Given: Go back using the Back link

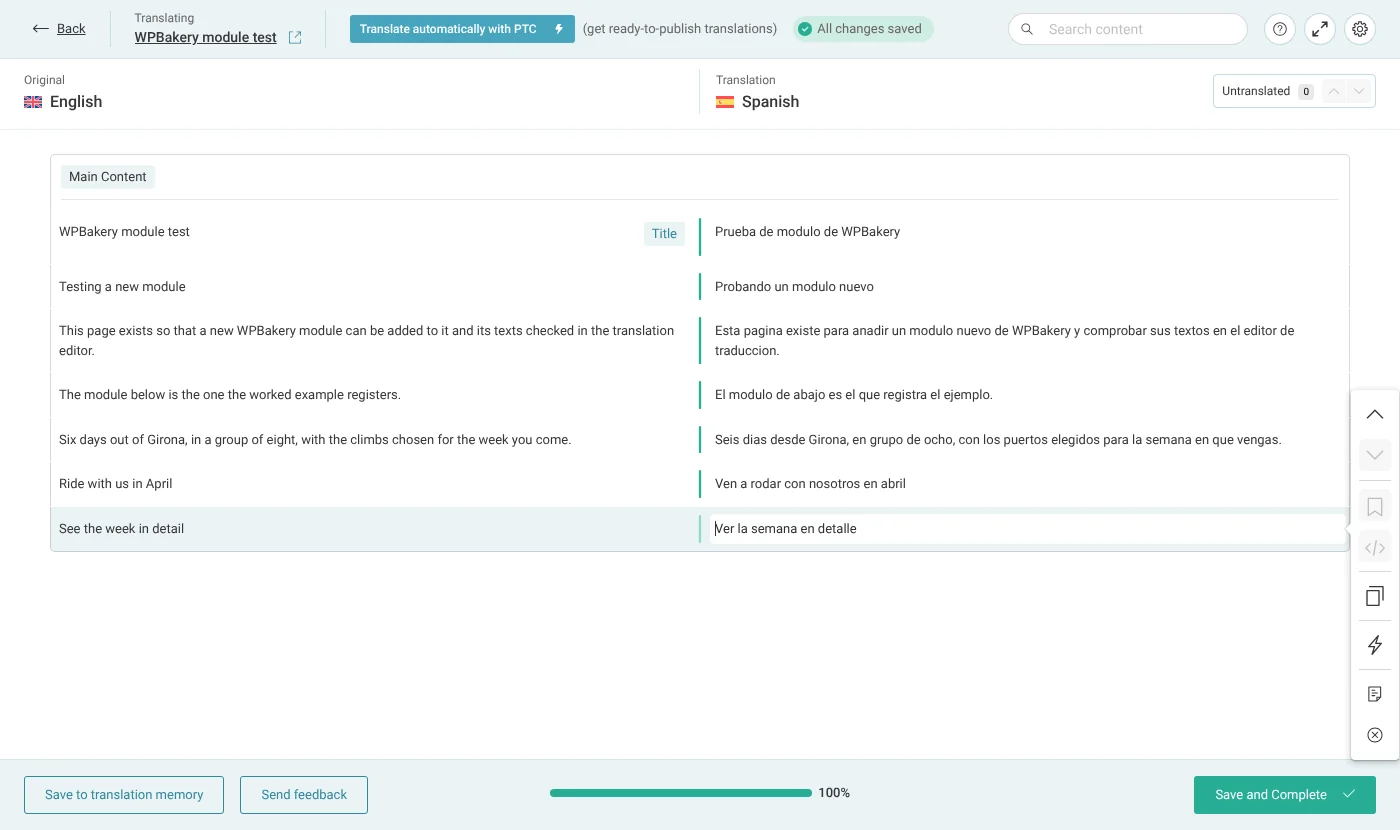Looking at the screenshot, I should pos(59,29).
